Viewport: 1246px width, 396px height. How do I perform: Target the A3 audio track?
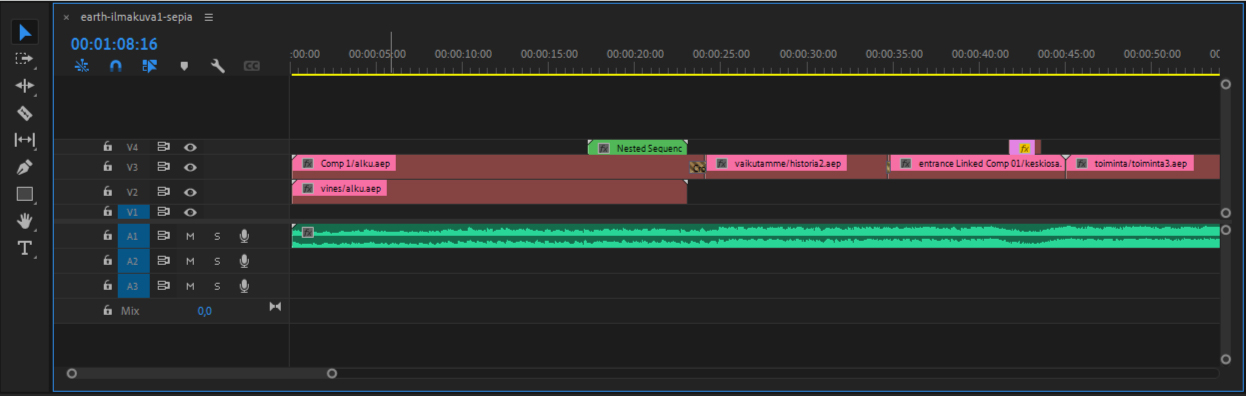click(x=133, y=286)
